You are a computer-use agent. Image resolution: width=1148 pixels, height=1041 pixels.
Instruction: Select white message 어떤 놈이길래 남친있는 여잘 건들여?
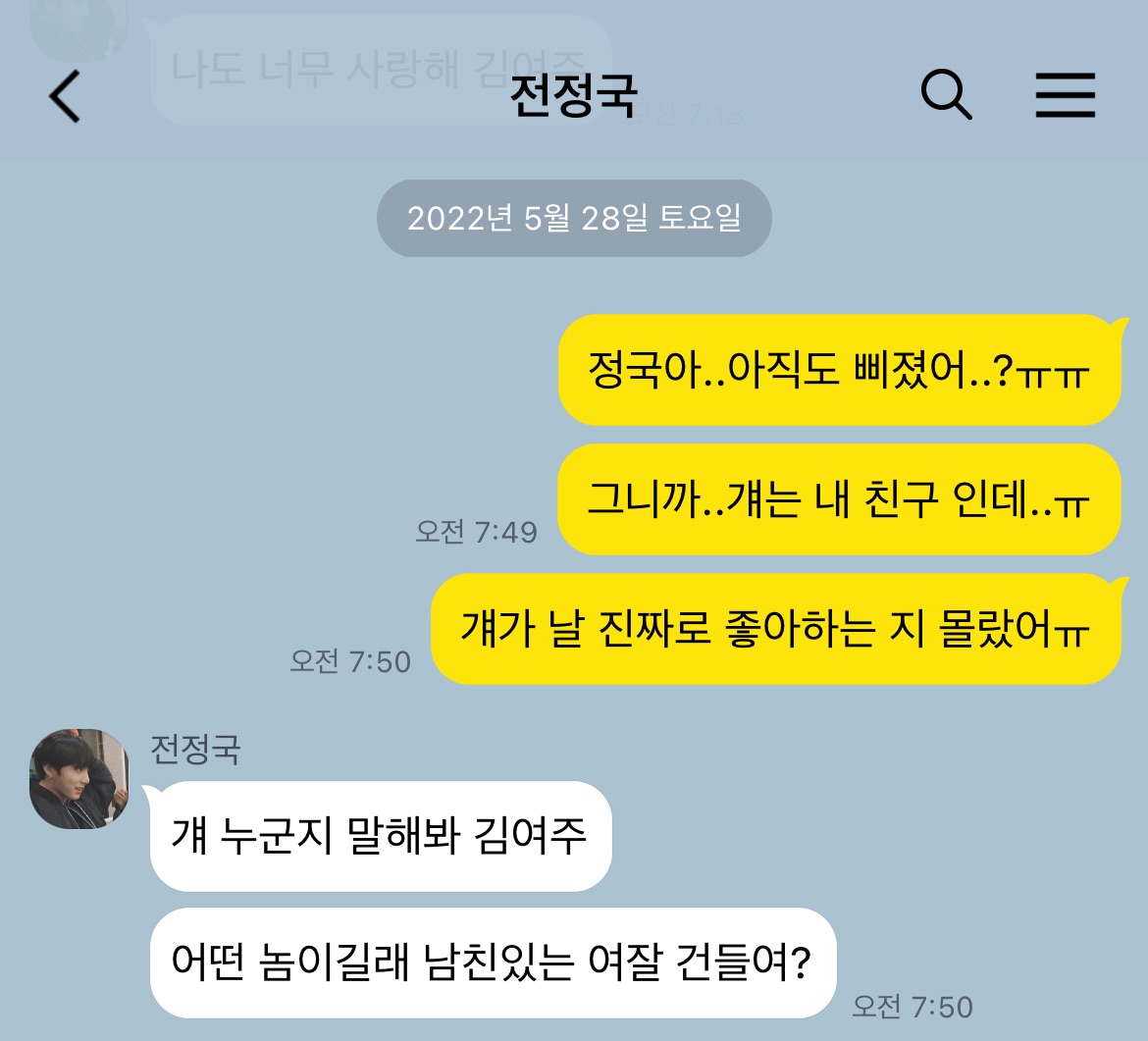pos(493,963)
